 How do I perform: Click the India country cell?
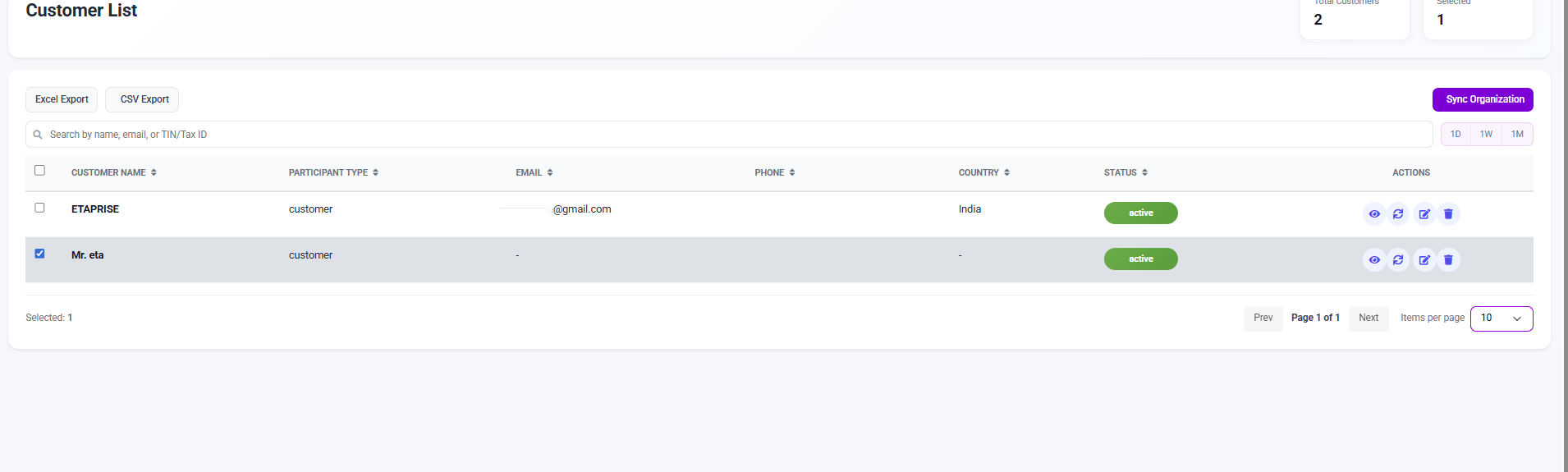[x=970, y=209]
